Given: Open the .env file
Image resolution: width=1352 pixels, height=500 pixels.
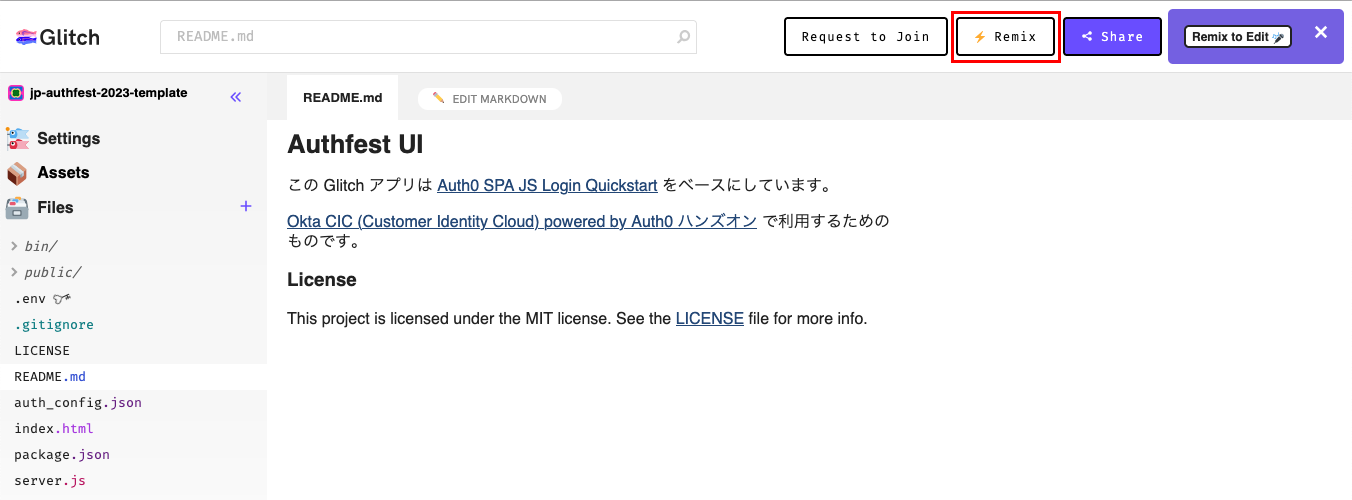Looking at the screenshot, I should (29, 299).
